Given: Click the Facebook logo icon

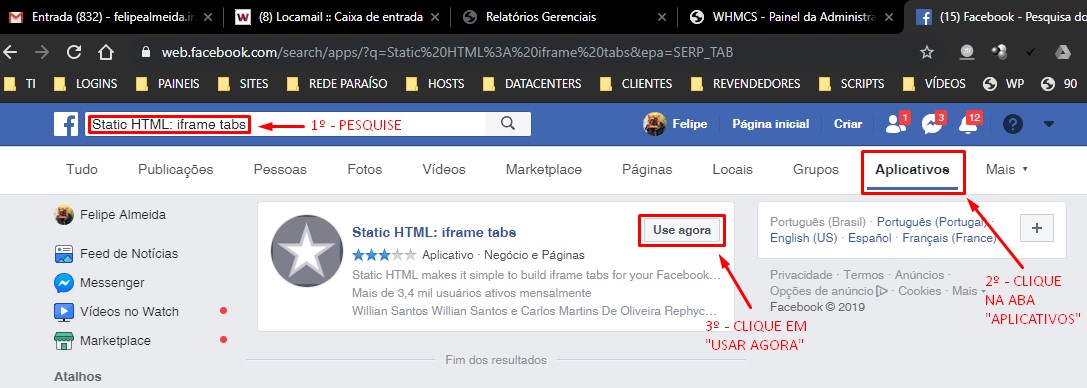Looking at the screenshot, I should [x=66, y=125].
